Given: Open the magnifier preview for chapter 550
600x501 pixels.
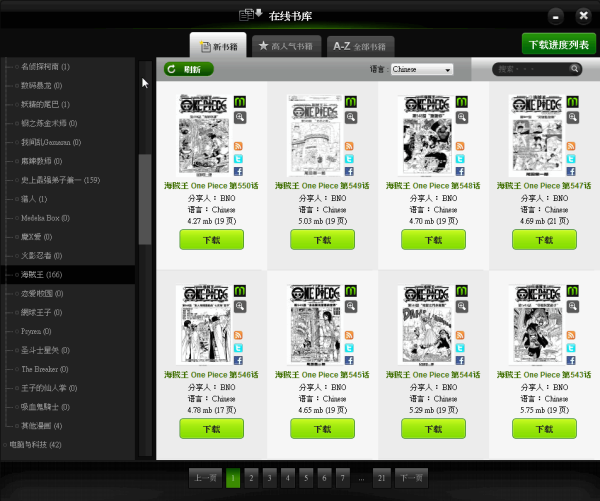Looking at the screenshot, I should (x=240, y=117).
